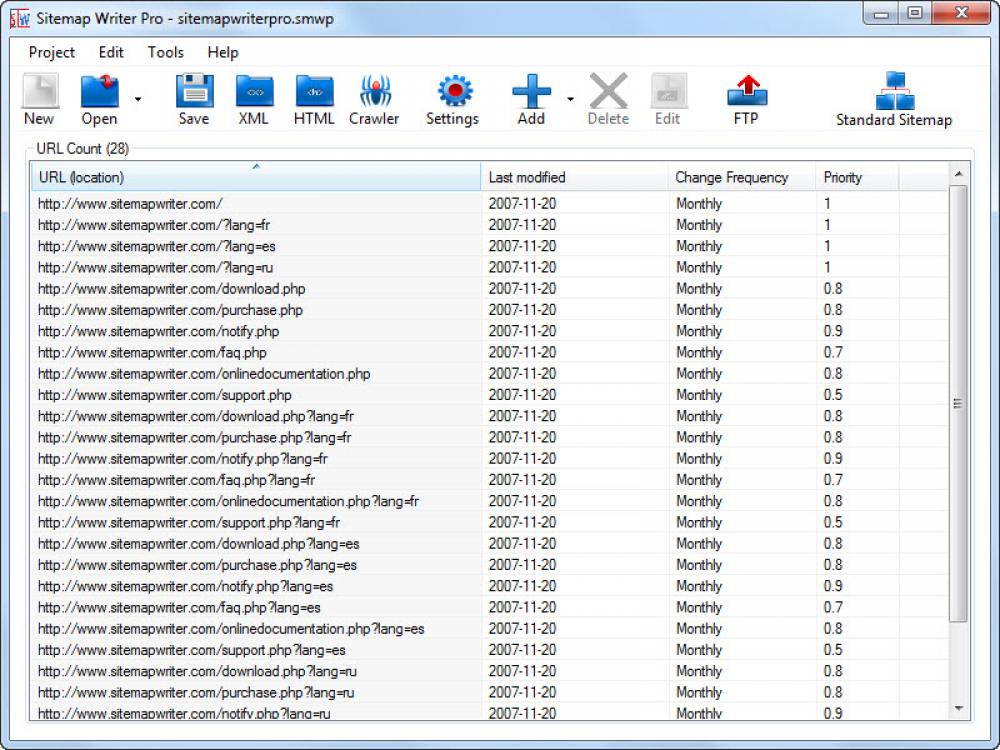1000x750 pixels.
Task: Delete the selected URL
Action: tap(608, 97)
